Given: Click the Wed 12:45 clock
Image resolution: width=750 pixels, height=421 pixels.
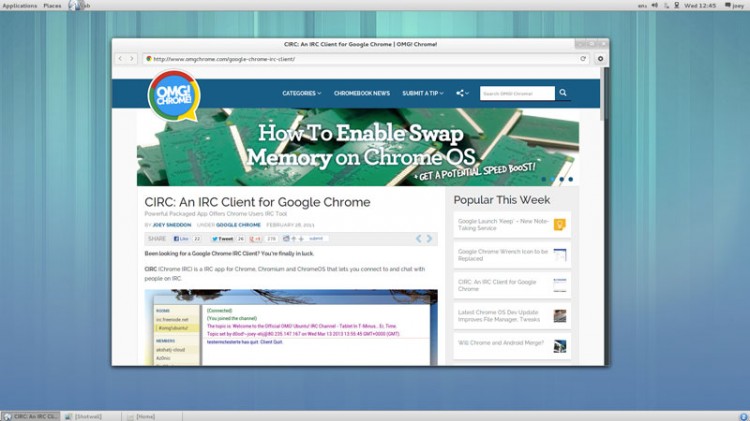Looking at the screenshot, I should pyautogui.click(x=700, y=6).
